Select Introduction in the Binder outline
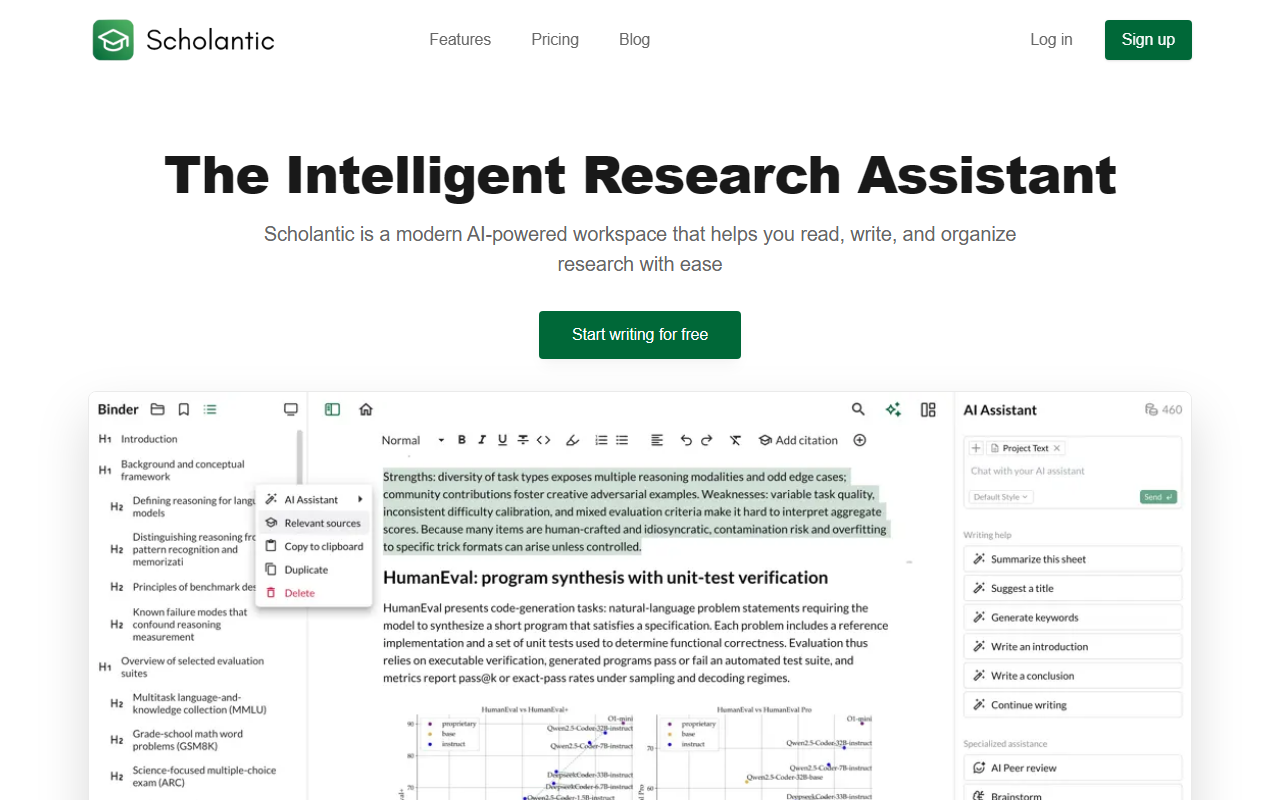This screenshot has height=800, width=1280. tap(149, 439)
